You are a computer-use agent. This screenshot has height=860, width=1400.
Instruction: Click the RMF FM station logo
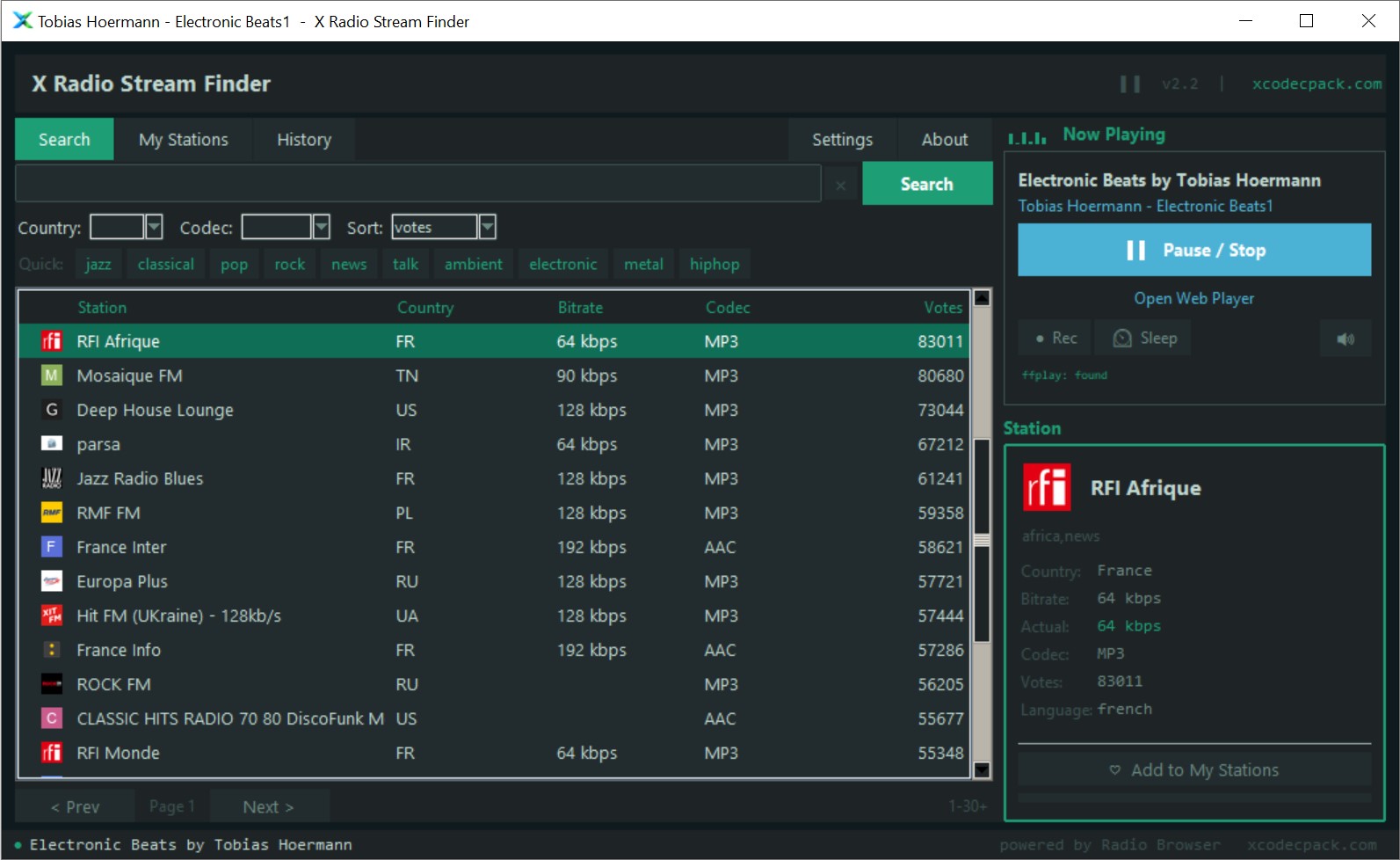[x=52, y=513]
